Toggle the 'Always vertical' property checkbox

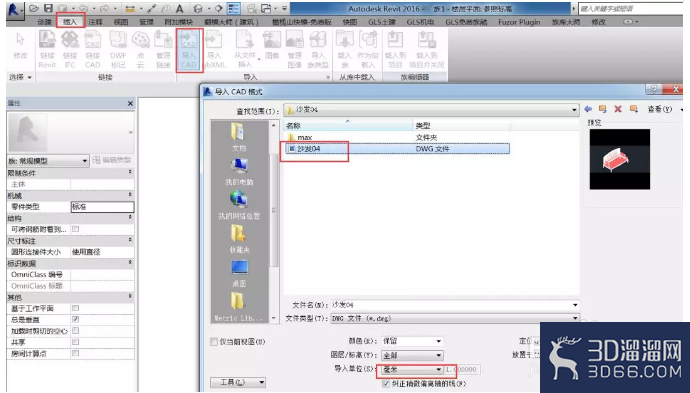pyautogui.click(x=76, y=320)
